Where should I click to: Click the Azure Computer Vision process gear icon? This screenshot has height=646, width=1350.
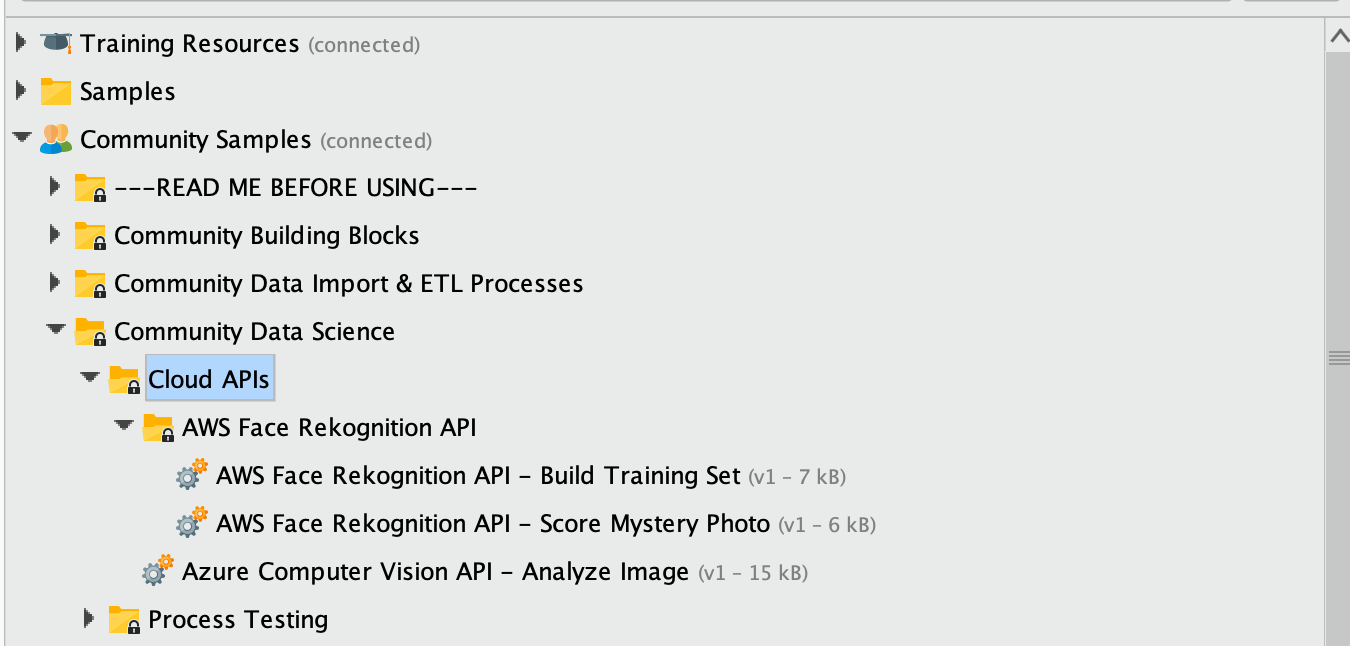(157, 571)
